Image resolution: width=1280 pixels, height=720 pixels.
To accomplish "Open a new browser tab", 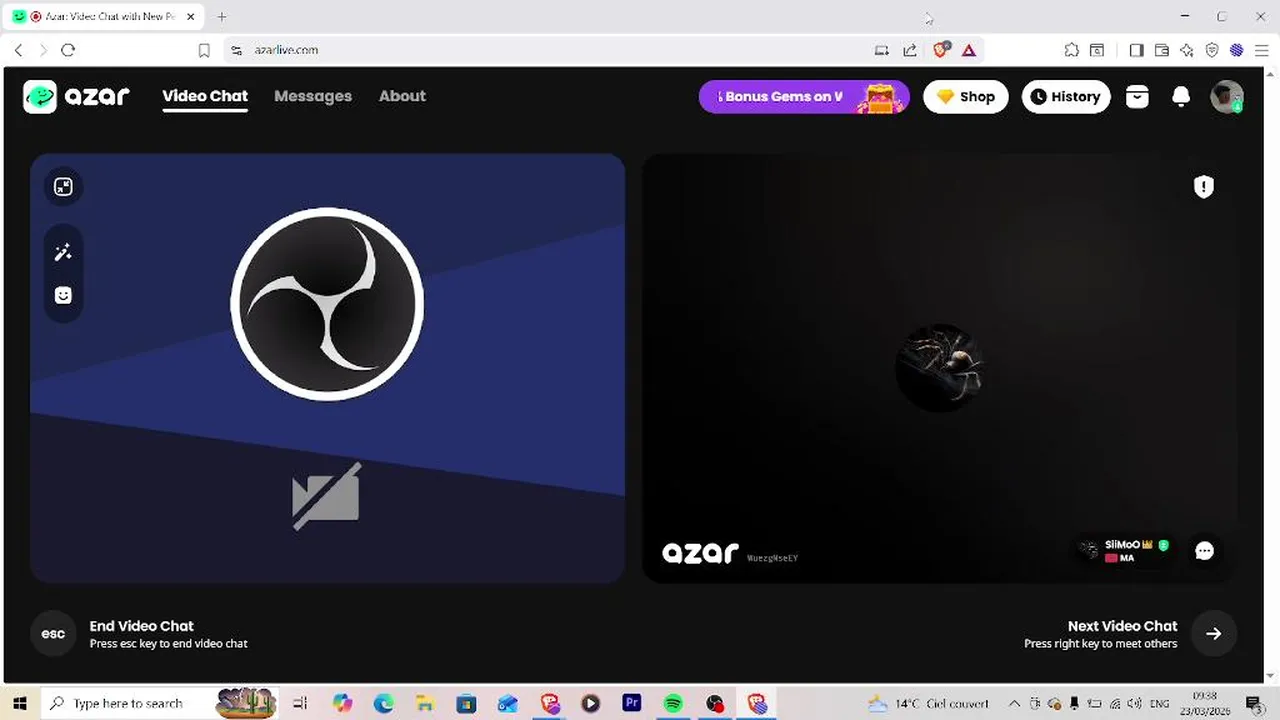I will coord(222,17).
